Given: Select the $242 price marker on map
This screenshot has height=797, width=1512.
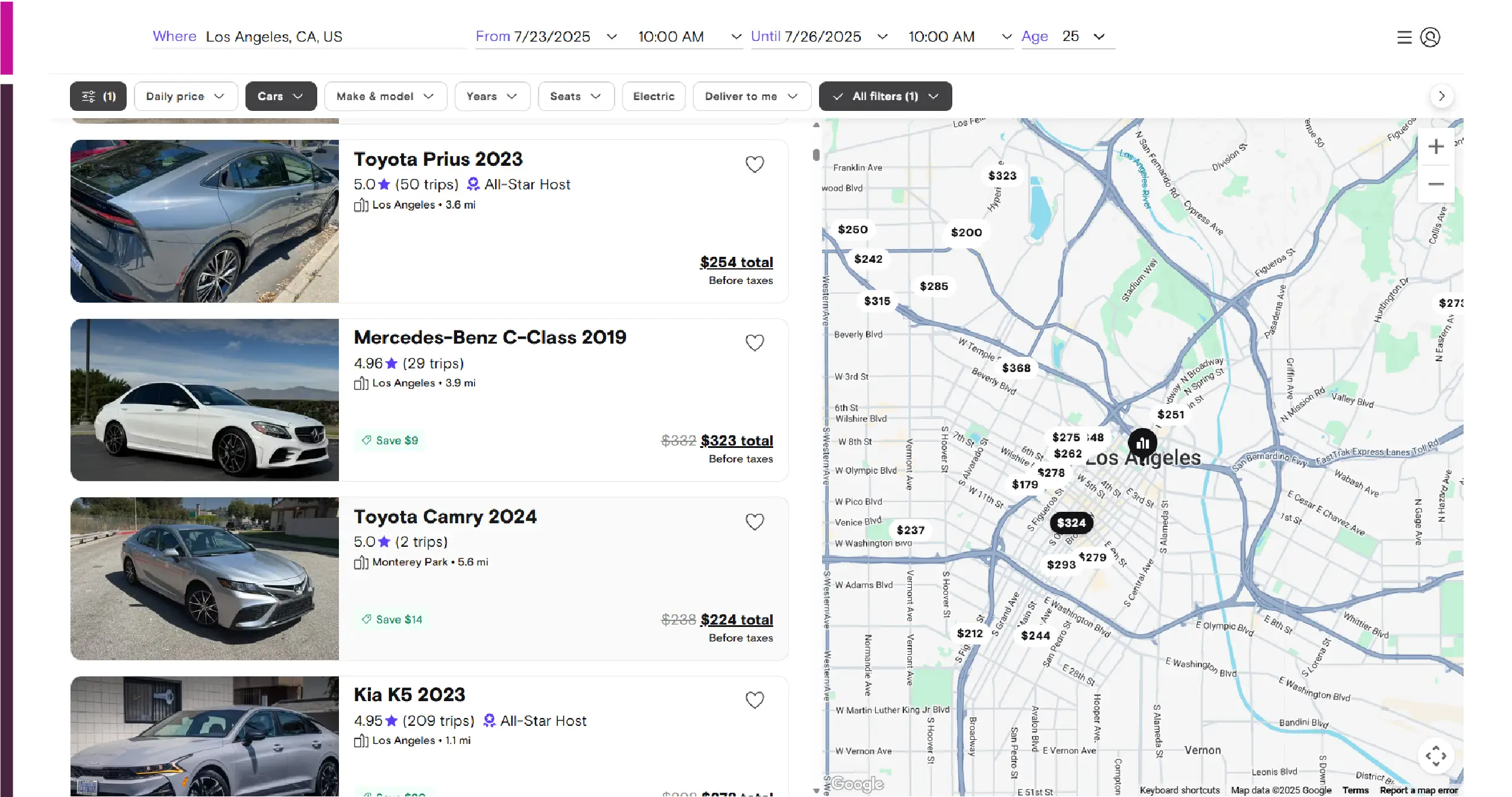Looking at the screenshot, I should pyautogui.click(x=868, y=259).
